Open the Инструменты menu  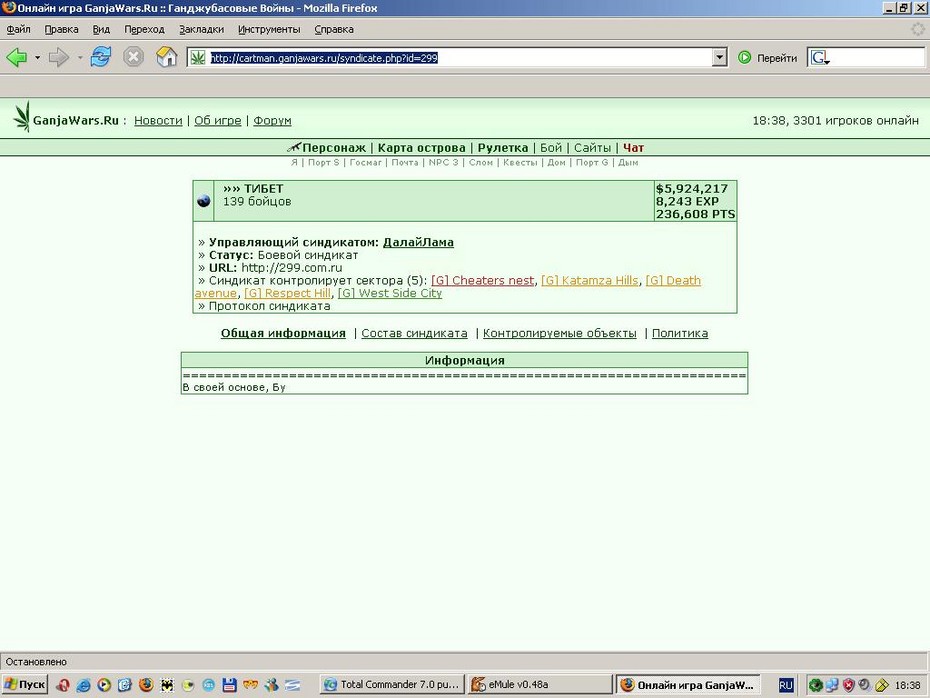(x=269, y=29)
